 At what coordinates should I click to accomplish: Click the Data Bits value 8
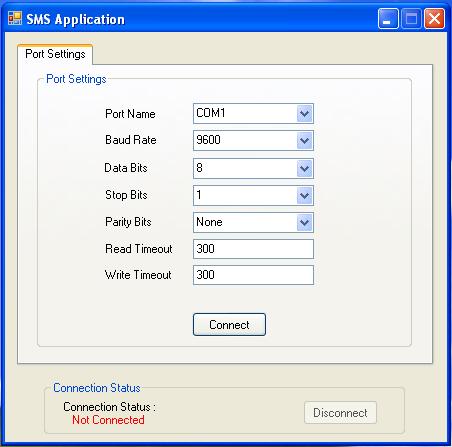click(x=199, y=168)
